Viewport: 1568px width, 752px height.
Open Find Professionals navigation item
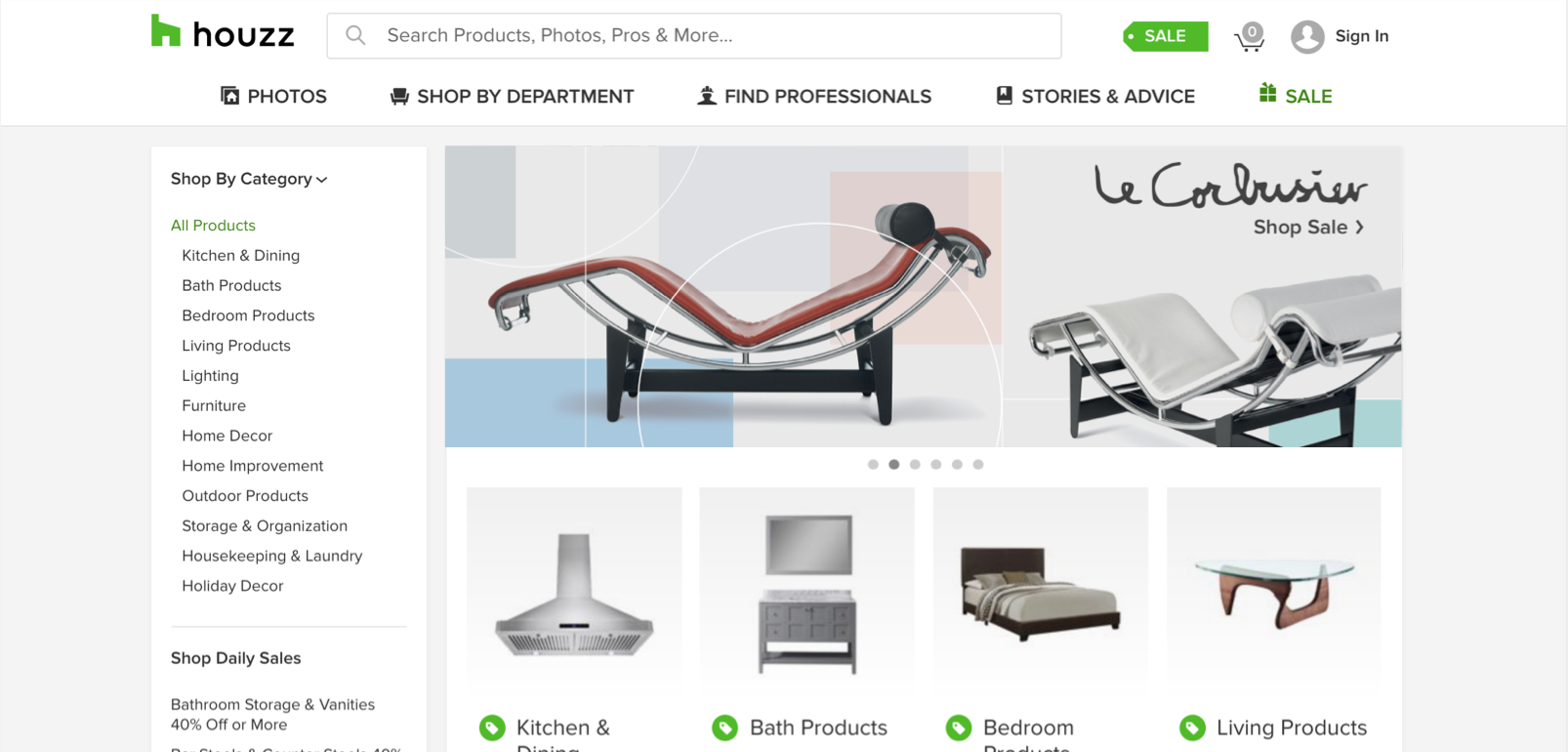814,96
